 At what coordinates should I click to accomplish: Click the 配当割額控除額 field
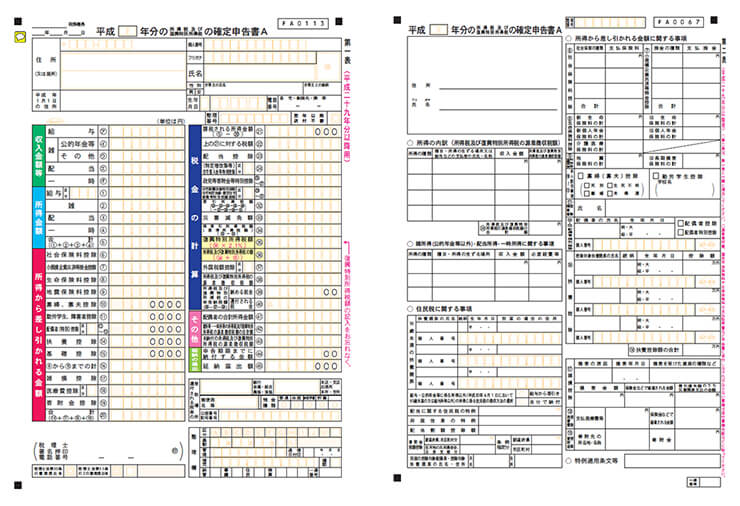pos(519,430)
